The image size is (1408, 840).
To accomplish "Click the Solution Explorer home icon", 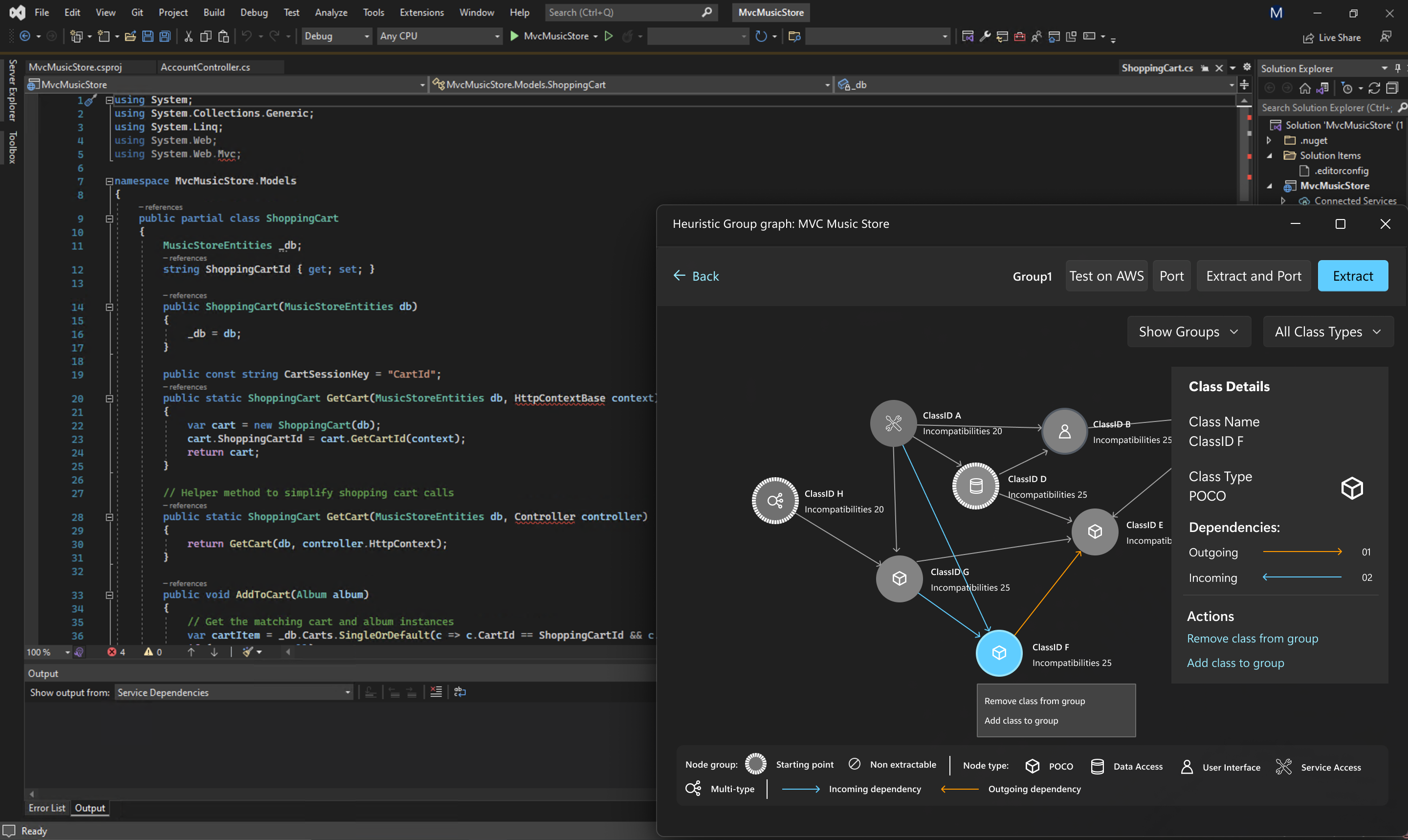I will [x=1304, y=88].
